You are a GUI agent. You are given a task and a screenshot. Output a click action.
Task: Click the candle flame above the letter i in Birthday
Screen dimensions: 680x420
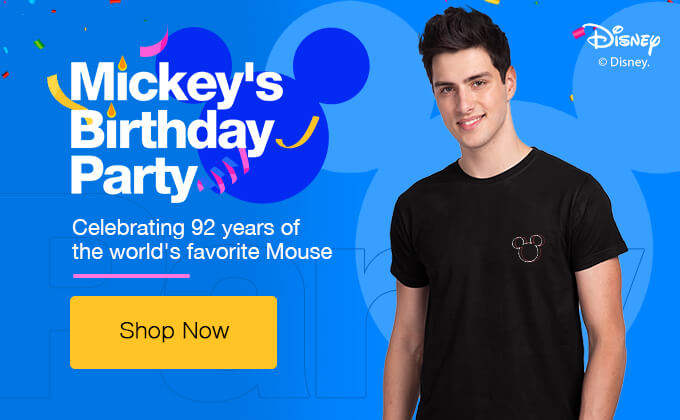click(x=111, y=110)
